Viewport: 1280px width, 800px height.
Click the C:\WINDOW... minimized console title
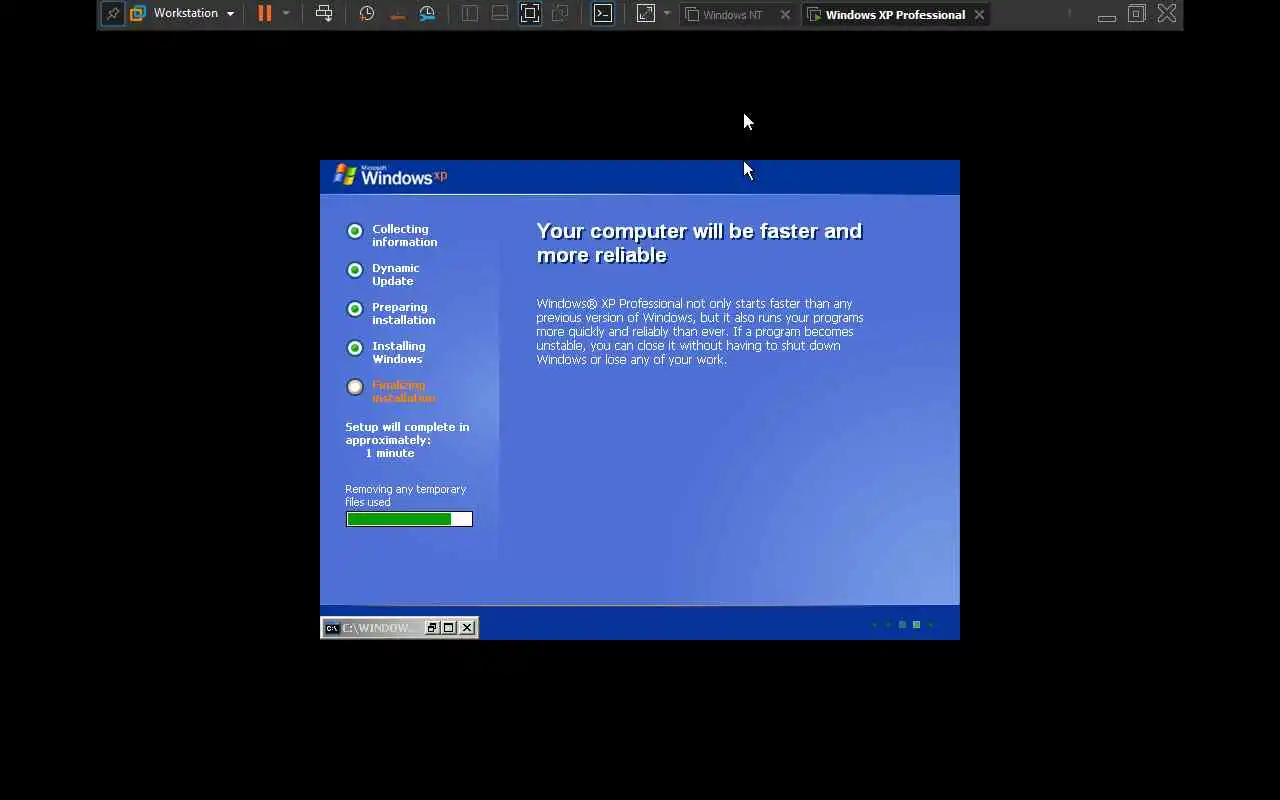point(376,628)
